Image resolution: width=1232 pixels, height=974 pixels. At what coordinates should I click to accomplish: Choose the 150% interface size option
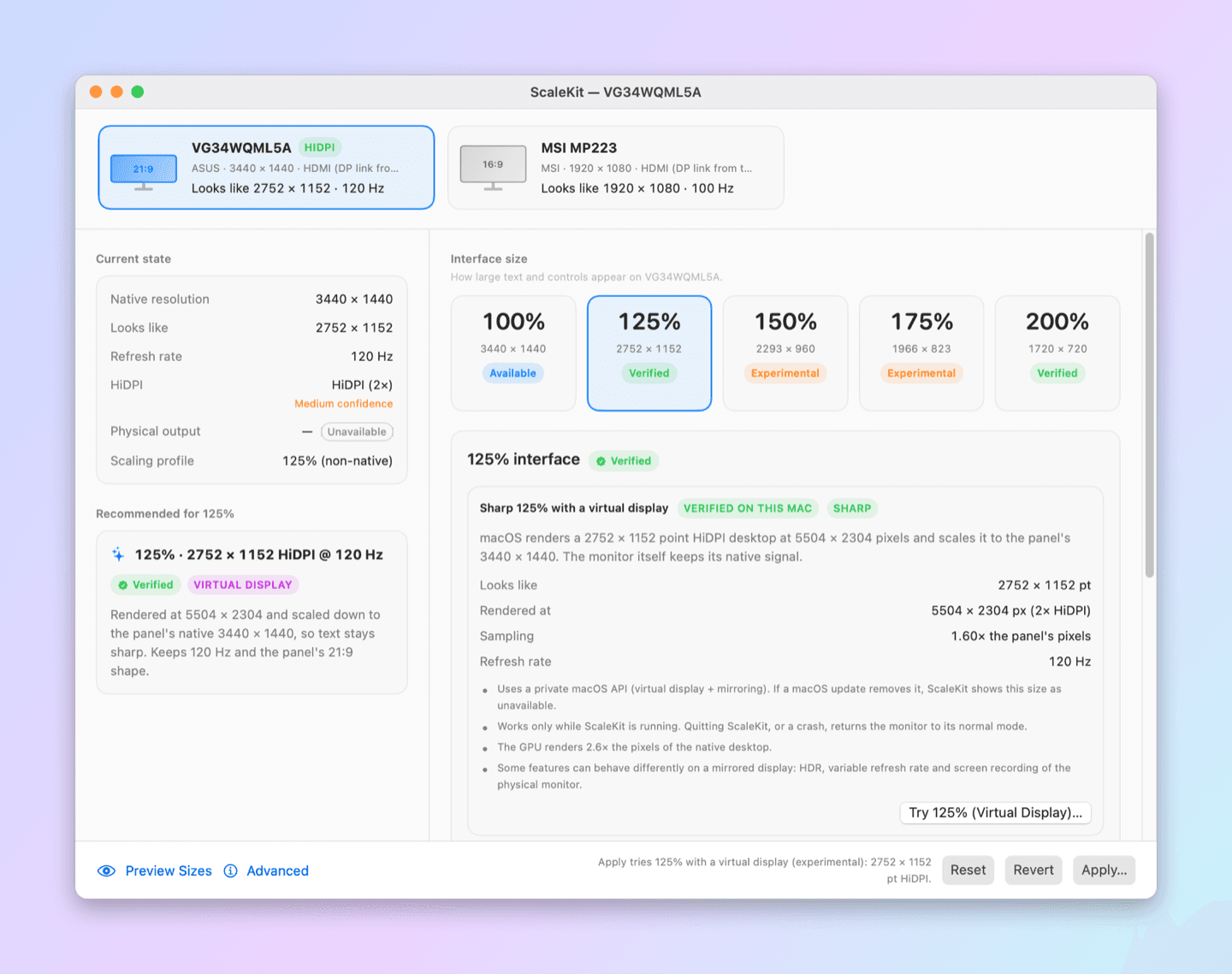click(785, 353)
